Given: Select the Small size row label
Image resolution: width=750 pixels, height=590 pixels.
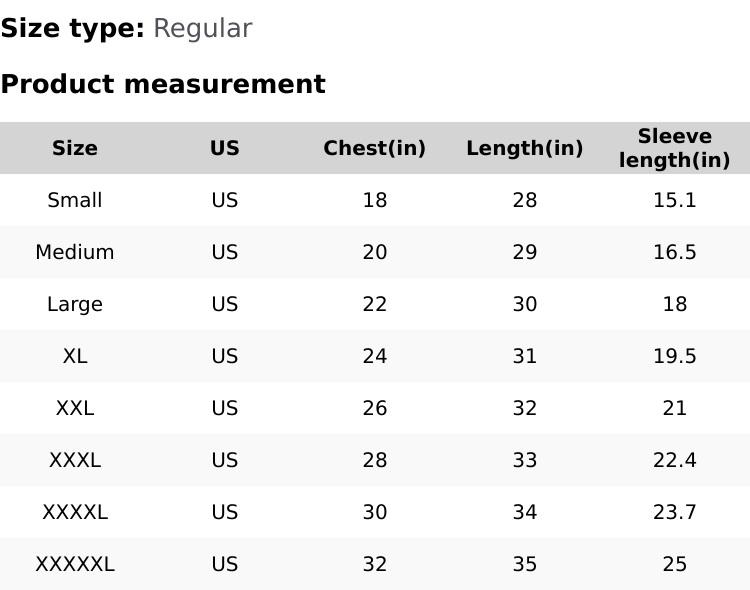Looking at the screenshot, I should pyautogui.click(x=75, y=200).
